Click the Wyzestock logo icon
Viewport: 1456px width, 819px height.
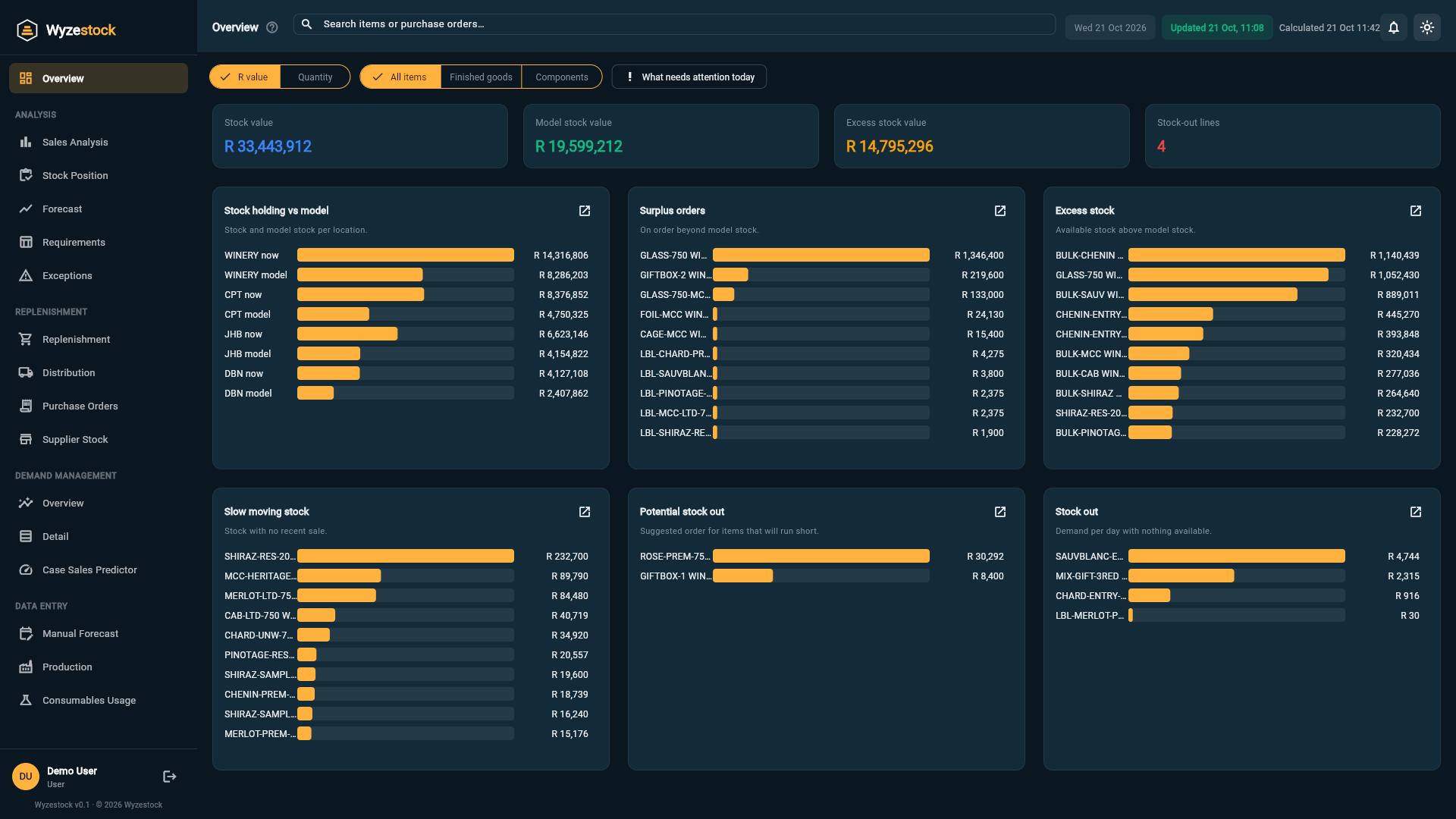point(27,30)
